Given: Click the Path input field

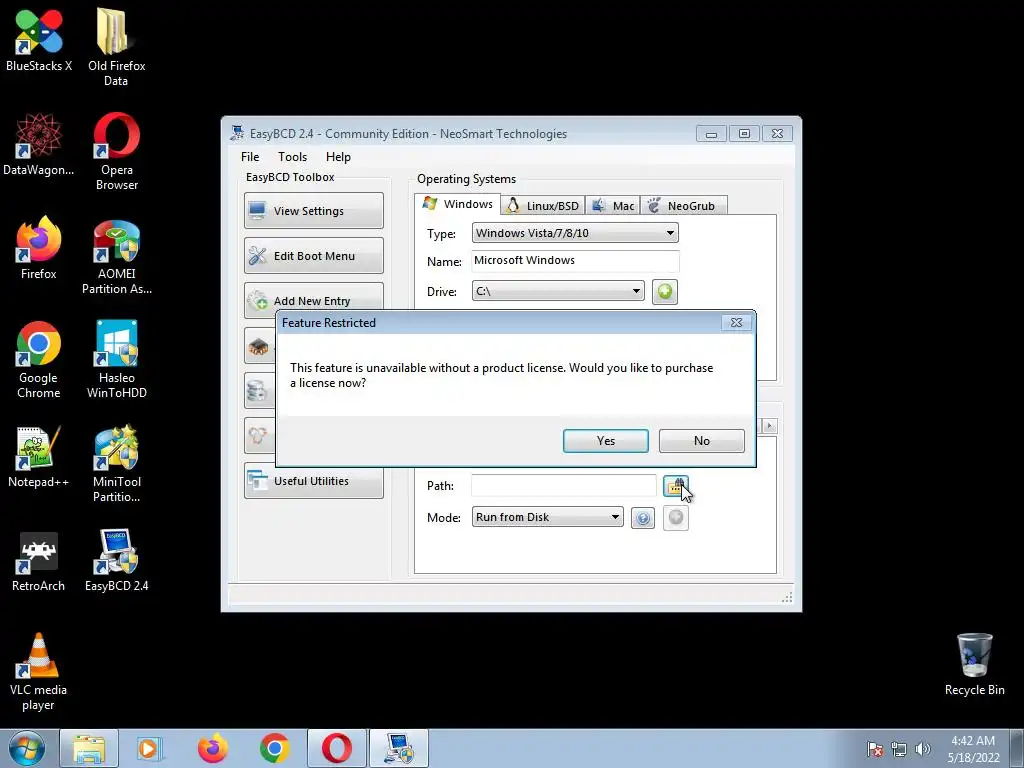Looking at the screenshot, I should 564,486.
